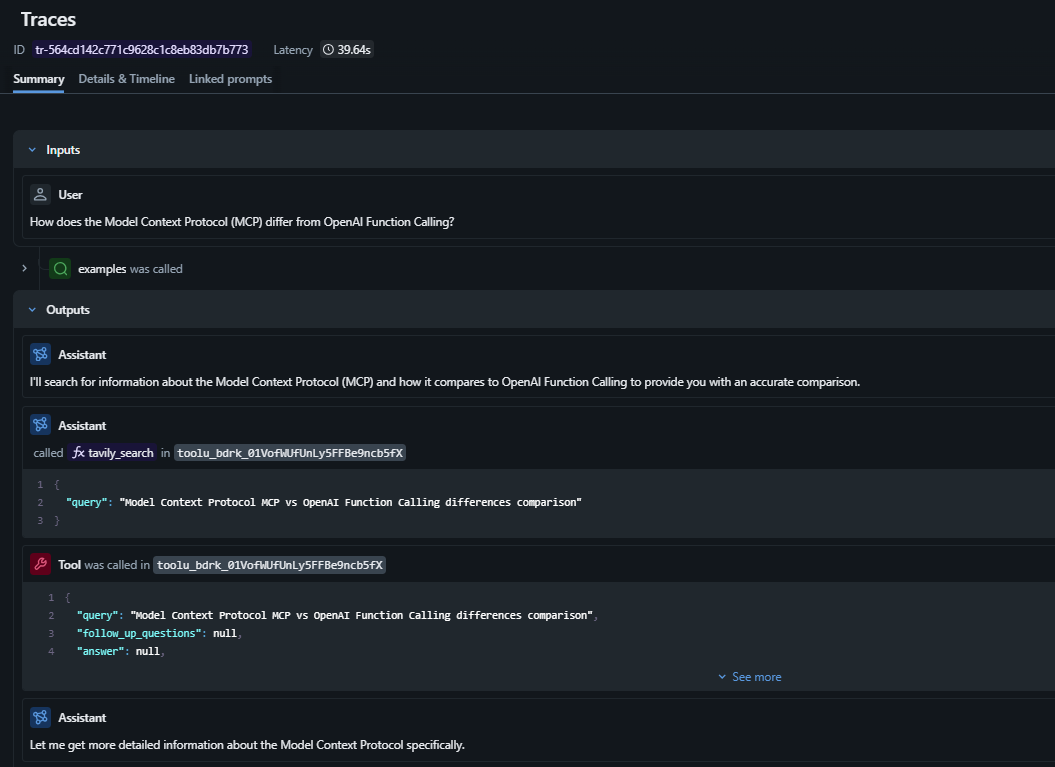The image size is (1055, 767).
Task: Collapse the Inputs section
Action: point(32,150)
